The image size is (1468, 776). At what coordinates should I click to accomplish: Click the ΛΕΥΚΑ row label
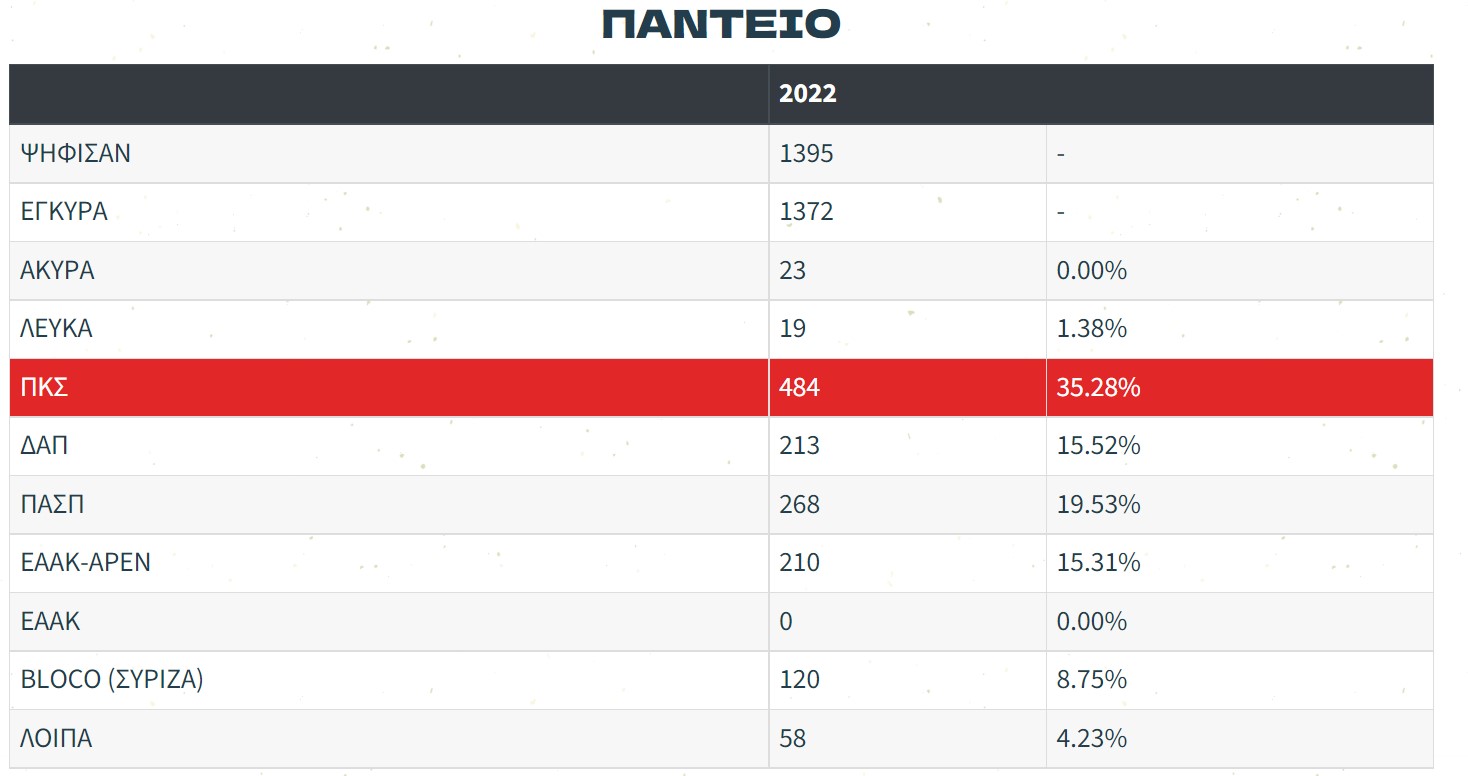click(57, 328)
